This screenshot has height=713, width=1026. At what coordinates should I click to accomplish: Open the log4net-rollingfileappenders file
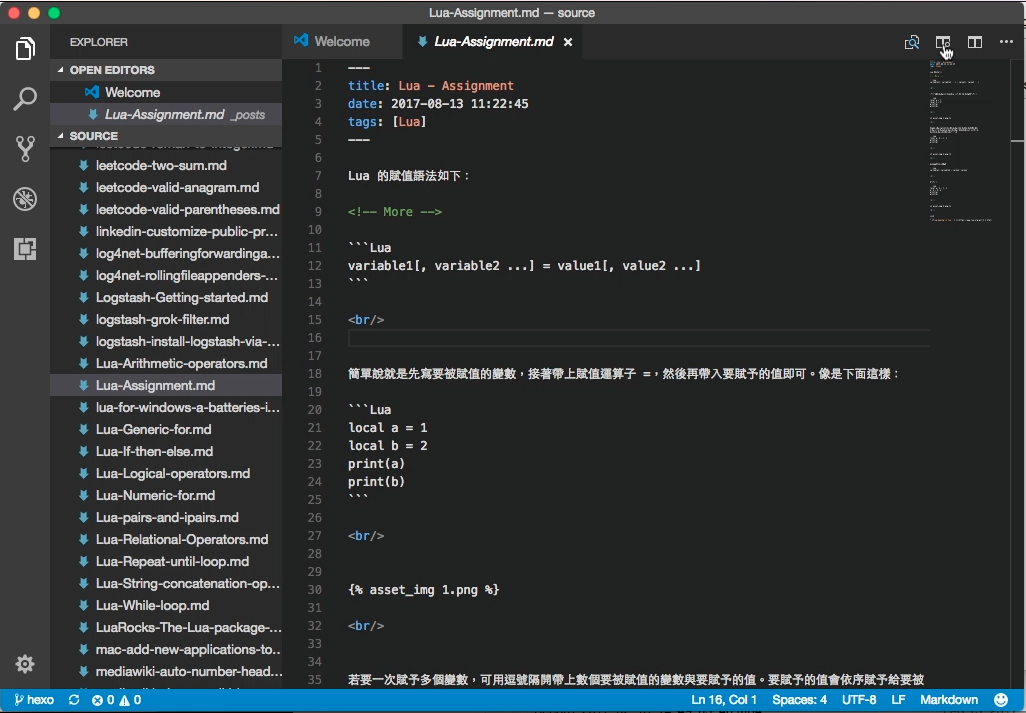pos(166,275)
